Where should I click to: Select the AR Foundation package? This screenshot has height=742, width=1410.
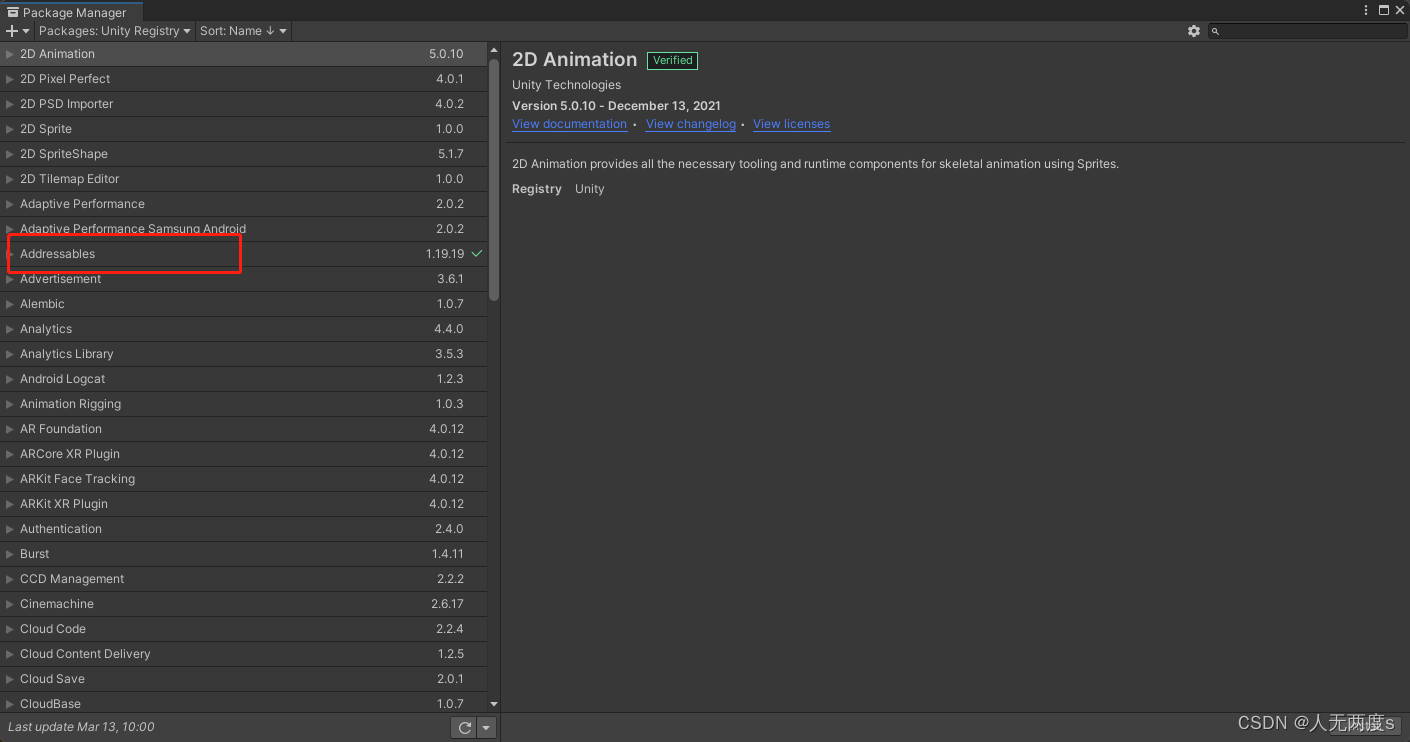click(244, 429)
